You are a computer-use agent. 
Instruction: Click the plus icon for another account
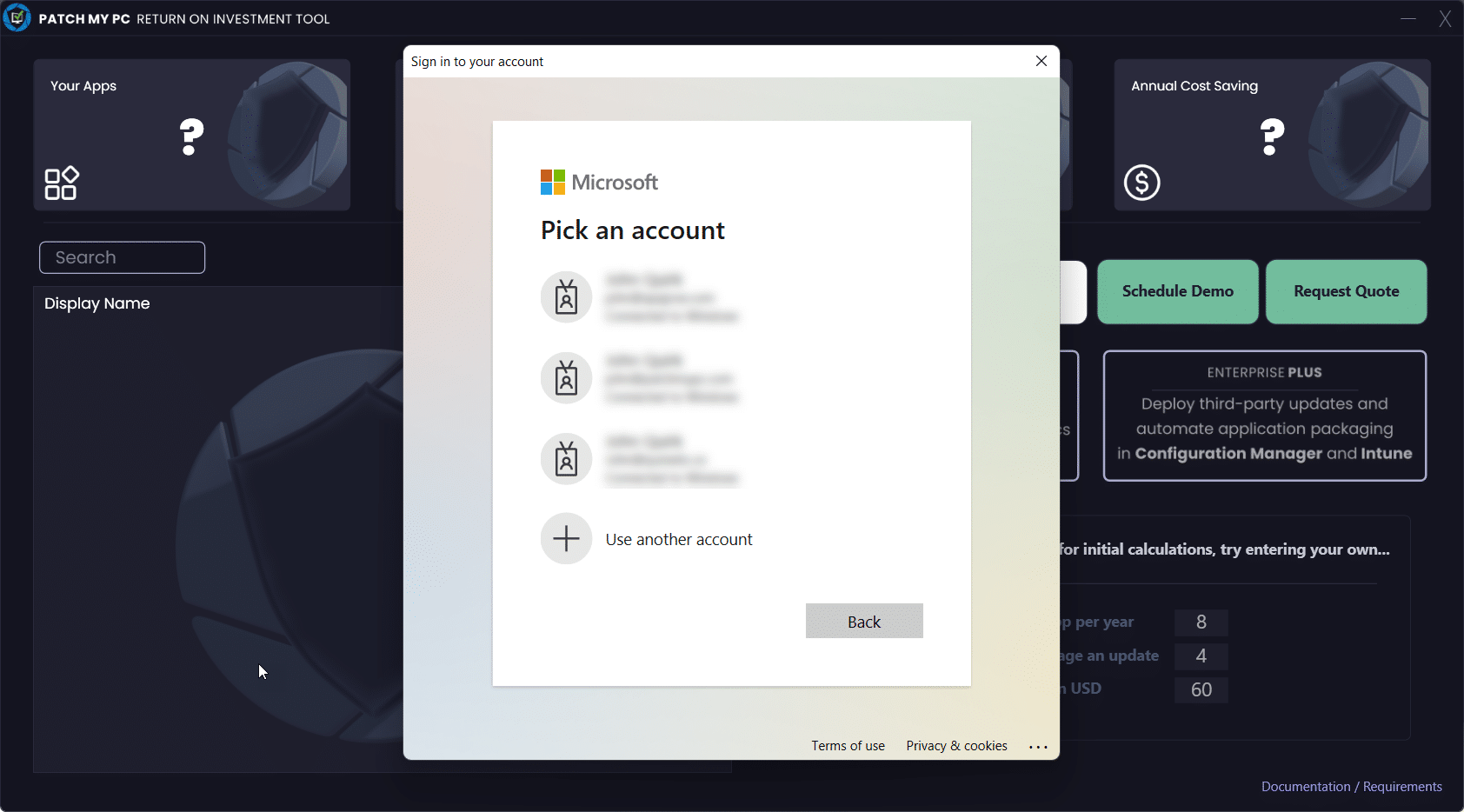(567, 539)
